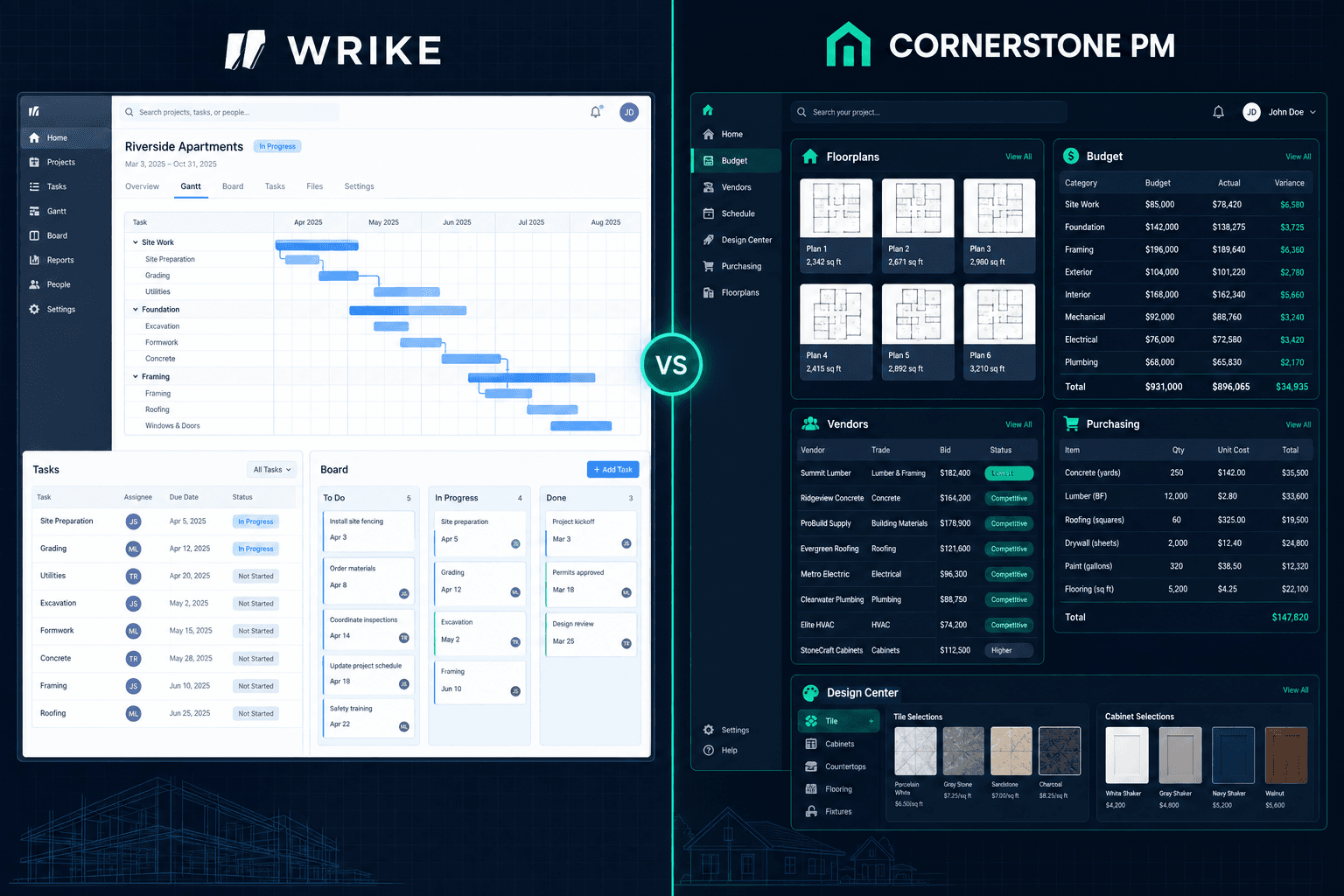Image resolution: width=1344 pixels, height=896 pixels.
Task: Open Design Center icon in Cornerstone sidebar
Action: pyautogui.click(x=709, y=240)
